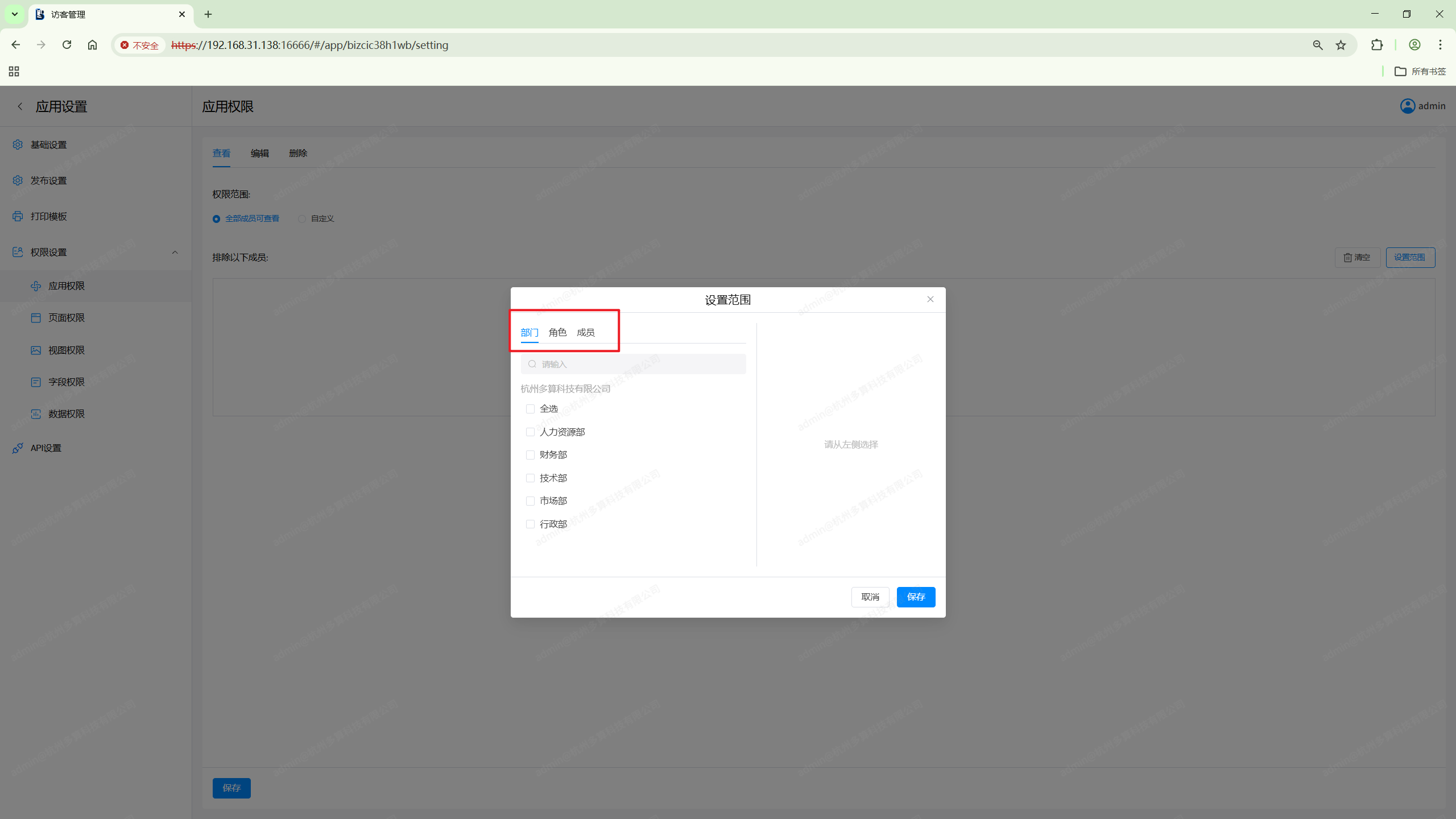Click the browser zoom magnifier icon

1318,45
